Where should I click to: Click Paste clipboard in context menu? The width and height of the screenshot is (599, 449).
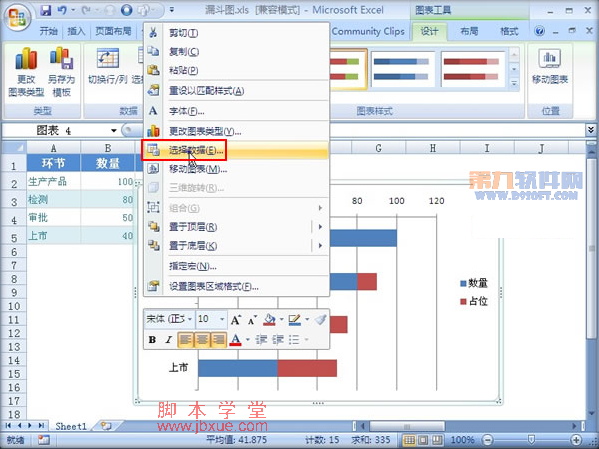coord(153,70)
